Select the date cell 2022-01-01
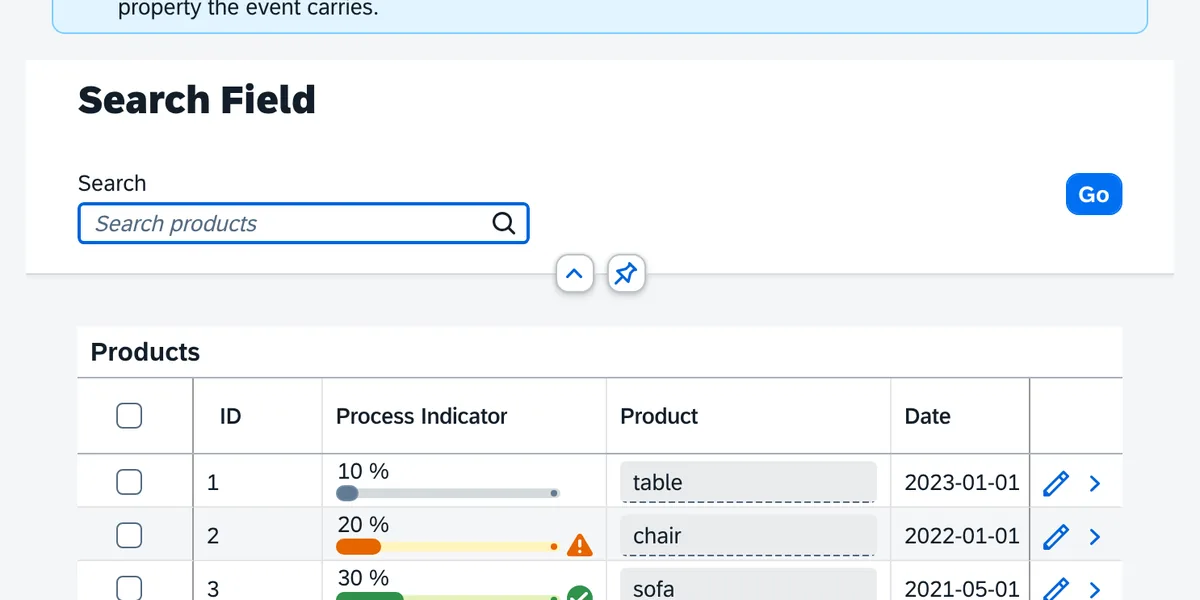This screenshot has width=1200, height=600. [x=962, y=535]
